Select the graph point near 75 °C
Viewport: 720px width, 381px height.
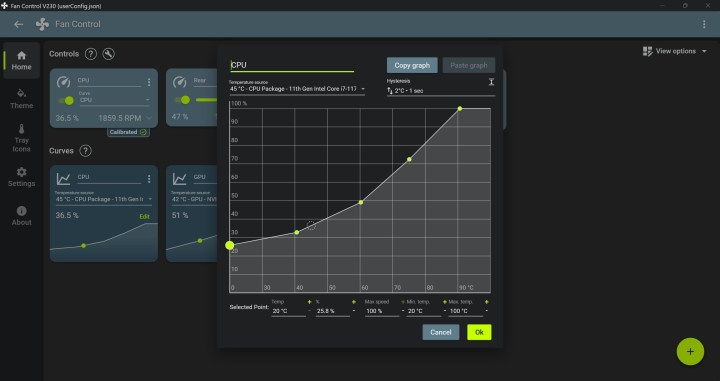coord(409,160)
